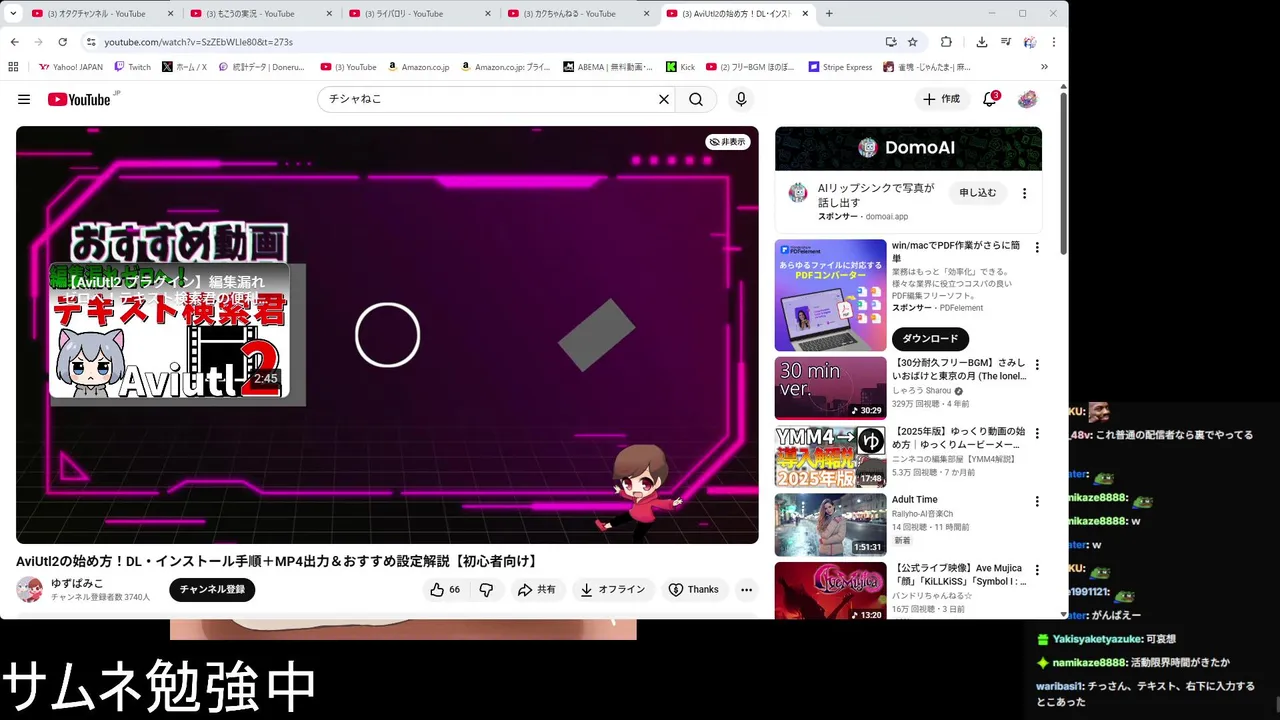The width and height of the screenshot is (1280, 720).
Task: Open the ABEMA bookmark
Action: click(x=608, y=67)
